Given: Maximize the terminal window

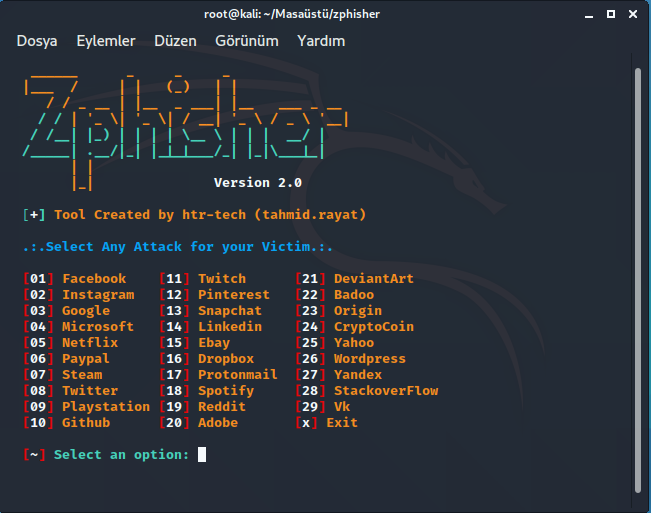Looking at the screenshot, I should point(611,14).
